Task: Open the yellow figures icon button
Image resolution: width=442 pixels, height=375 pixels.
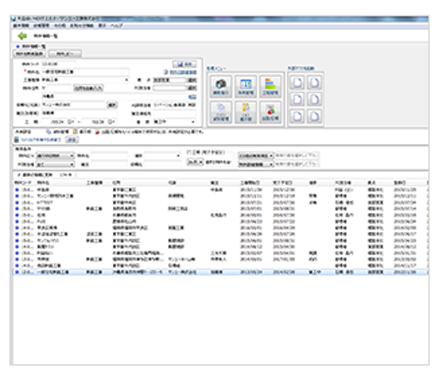Action: pyautogui.click(x=246, y=112)
